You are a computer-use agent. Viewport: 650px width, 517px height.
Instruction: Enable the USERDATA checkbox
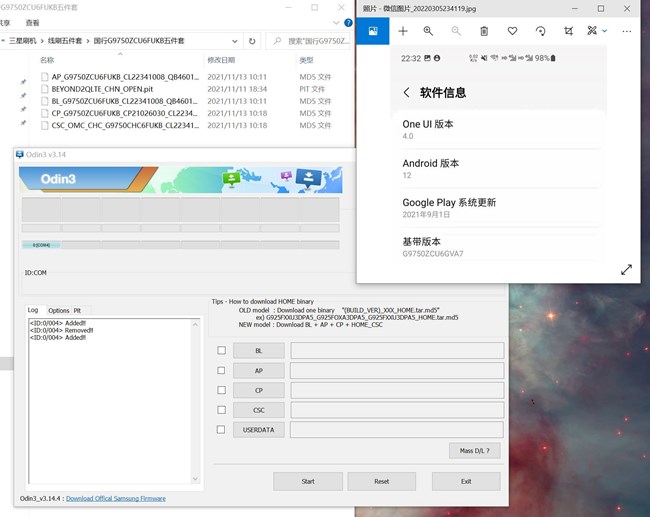221,430
